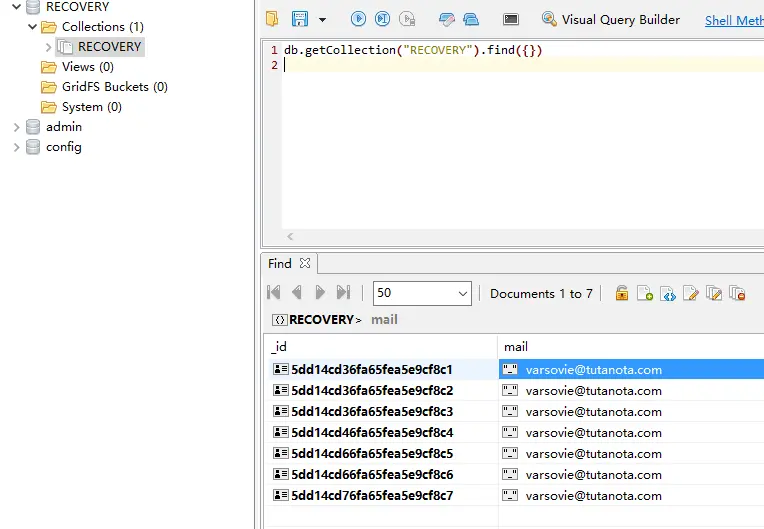Select id ending in cf8c6
The width and height of the screenshot is (764, 529).
[372, 474]
